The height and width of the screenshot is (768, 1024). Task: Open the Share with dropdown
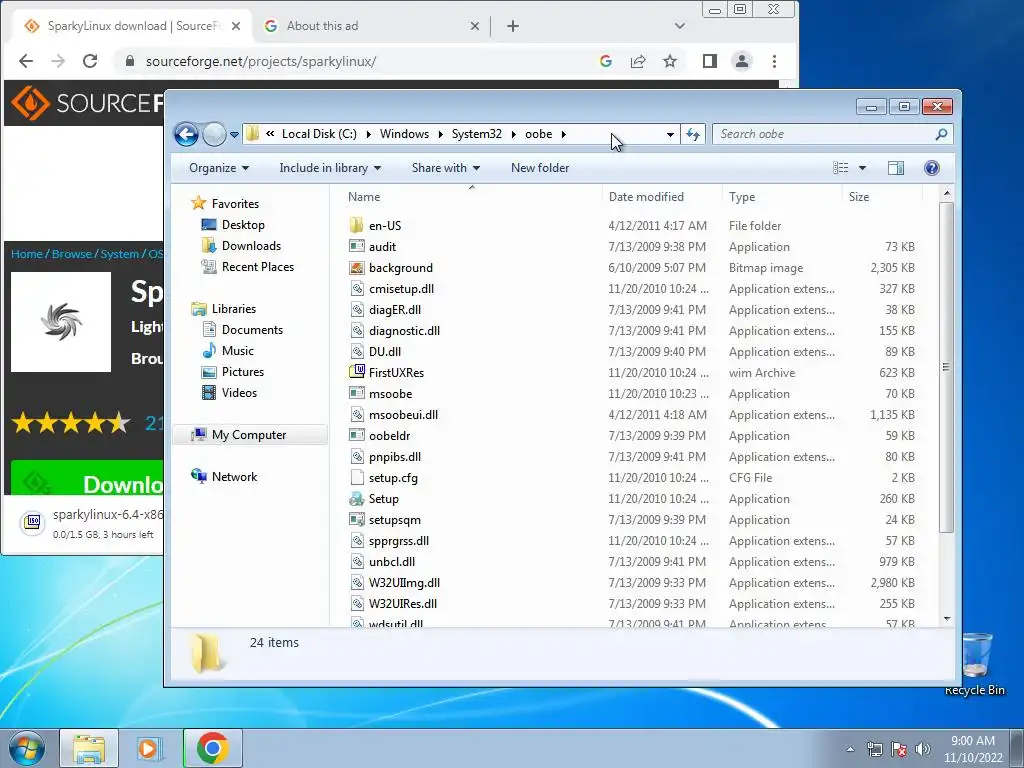pyautogui.click(x=446, y=168)
